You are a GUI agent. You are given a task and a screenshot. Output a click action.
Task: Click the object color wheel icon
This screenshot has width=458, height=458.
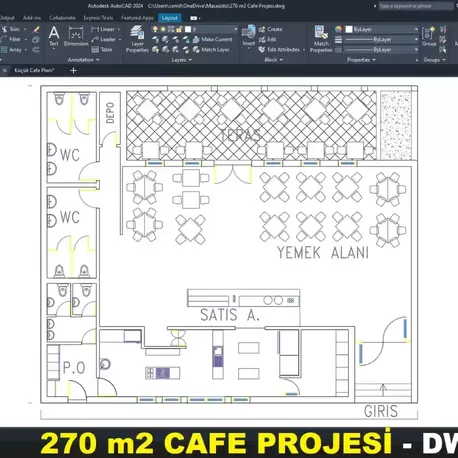[338, 29]
